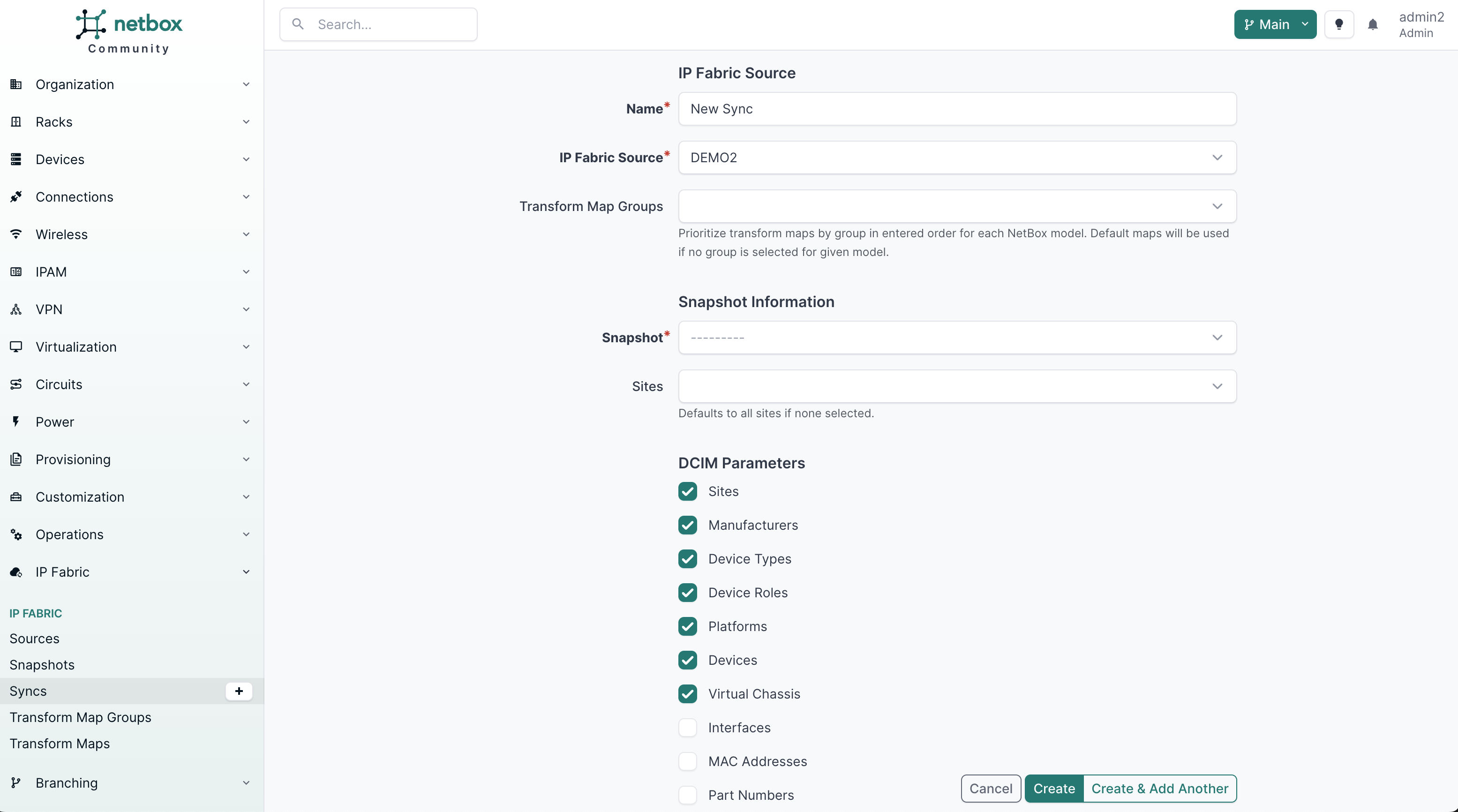Open the Main branch selector dropdown
Screen dimensions: 1458x812
click(x=1275, y=24)
